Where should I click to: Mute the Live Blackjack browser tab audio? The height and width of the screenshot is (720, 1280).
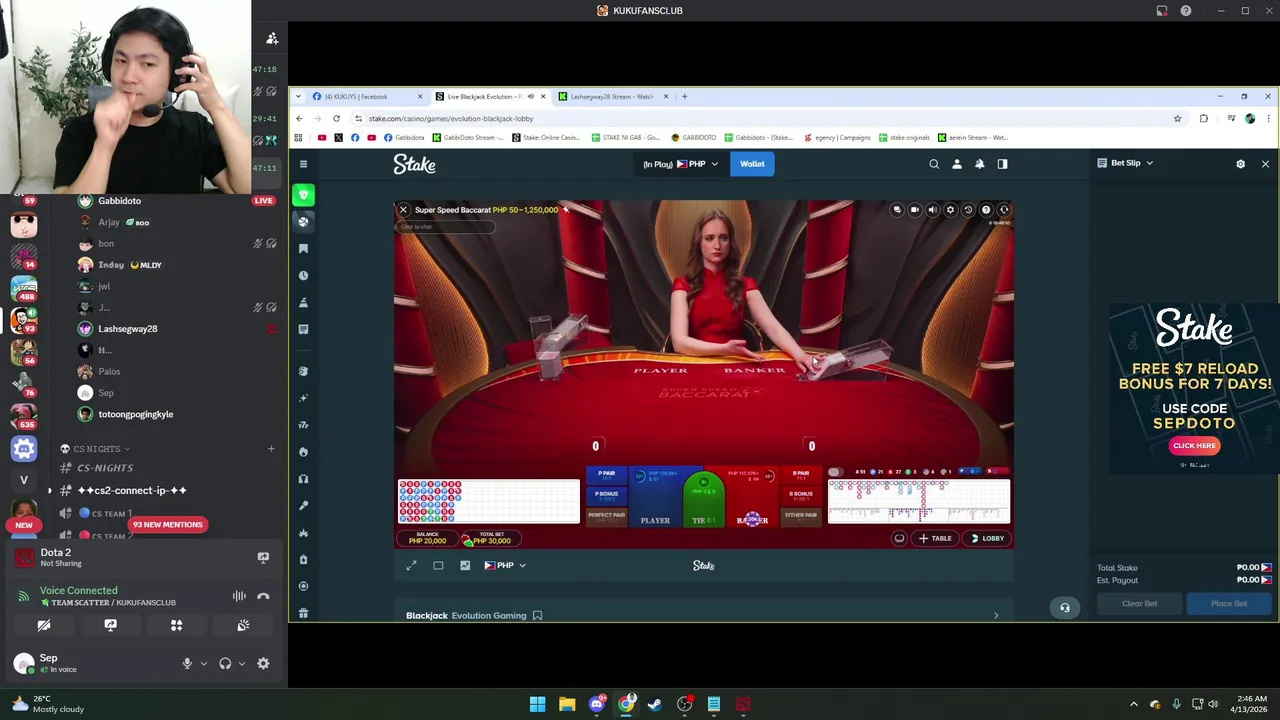pyautogui.click(x=530, y=97)
